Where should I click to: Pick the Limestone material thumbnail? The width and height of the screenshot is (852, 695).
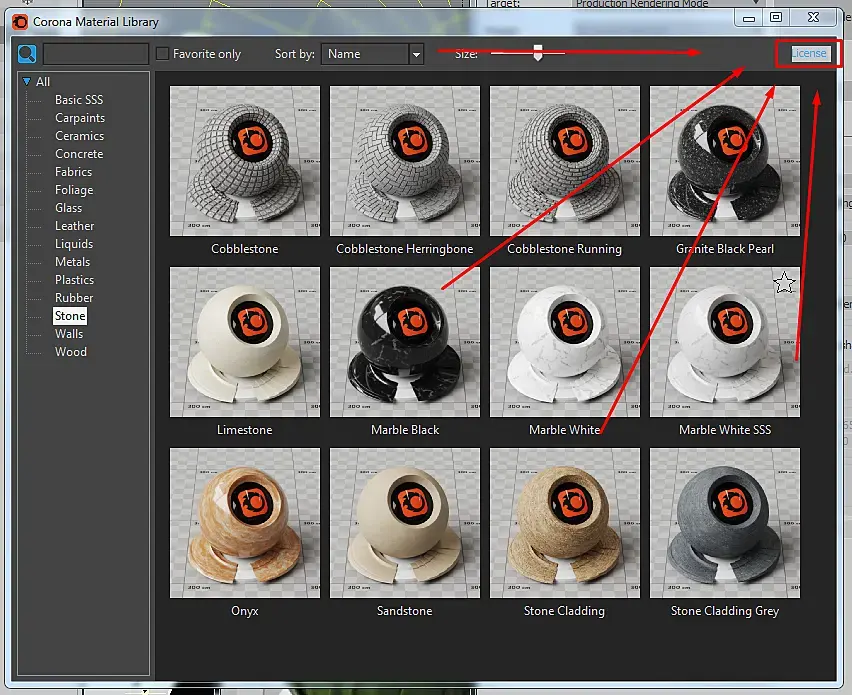click(x=245, y=342)
